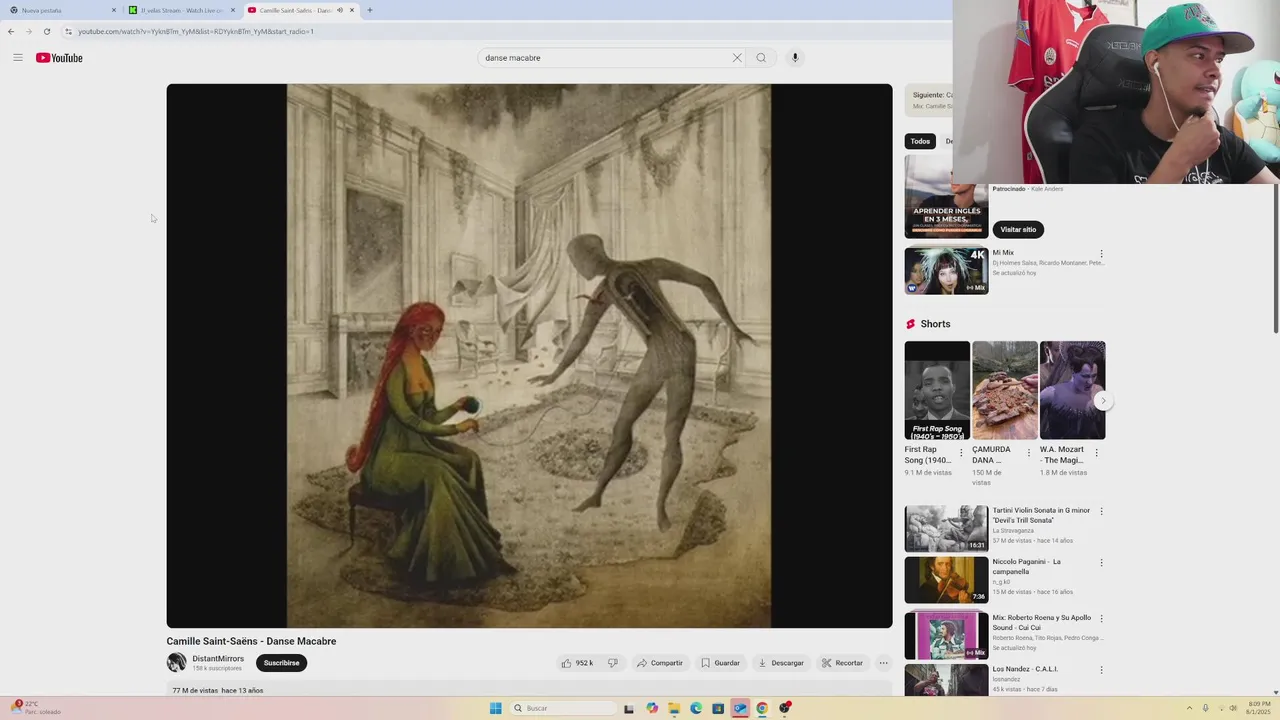Open the DistantMirrors channel avatar
The width and height of the screenshot is (1280, 720).
tap(176, 662)
